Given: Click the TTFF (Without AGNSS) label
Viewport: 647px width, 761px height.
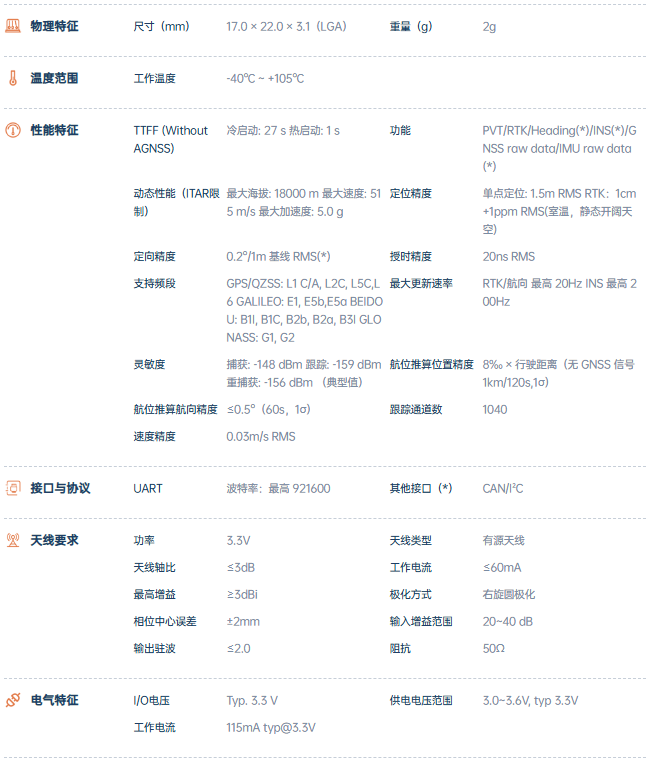Looking at the screenshot, I should (171, 139).
